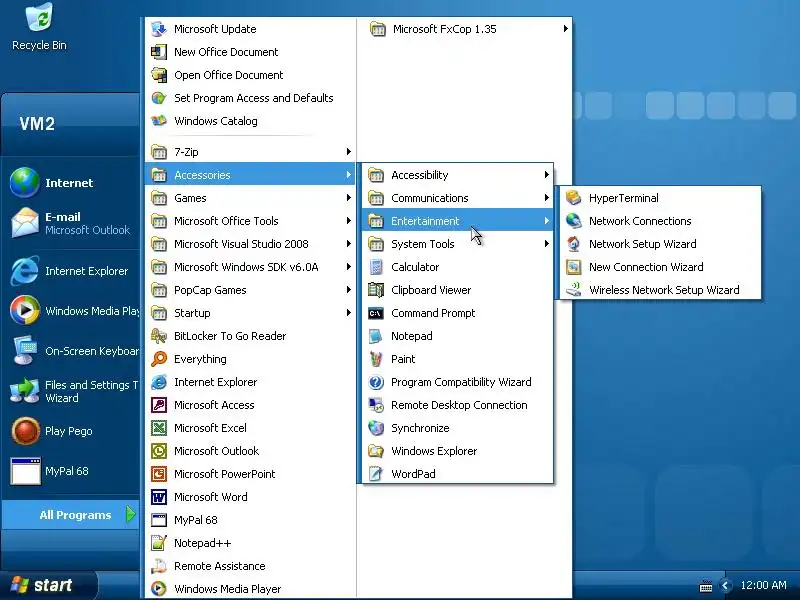Open Remote Assistance from All Programs
Viewport: 800px width, 600px height.
[x=250, y=566]
